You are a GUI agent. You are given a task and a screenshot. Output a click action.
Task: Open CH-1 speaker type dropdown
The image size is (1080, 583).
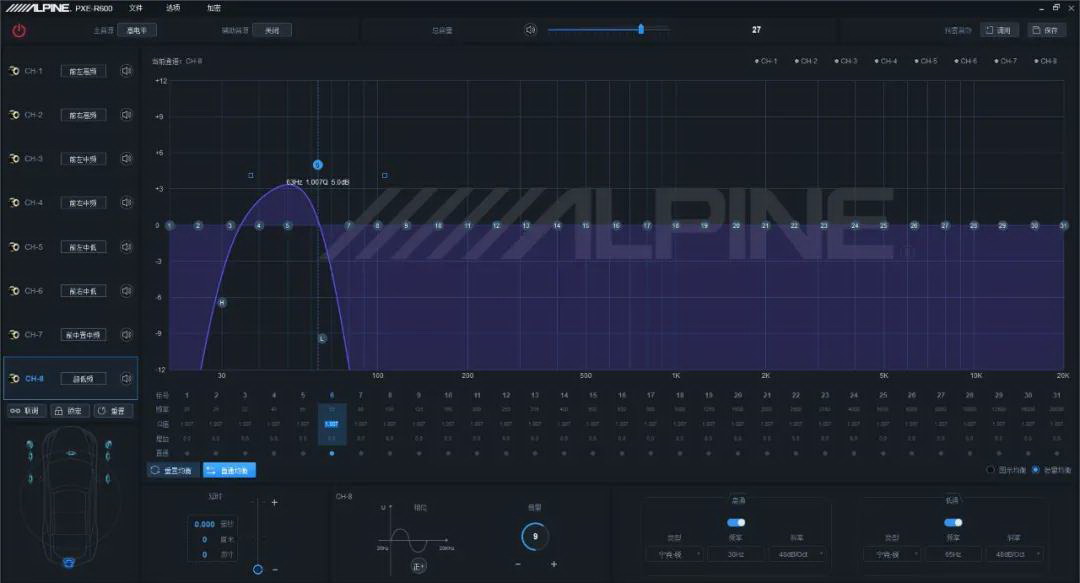click(83, 71)
